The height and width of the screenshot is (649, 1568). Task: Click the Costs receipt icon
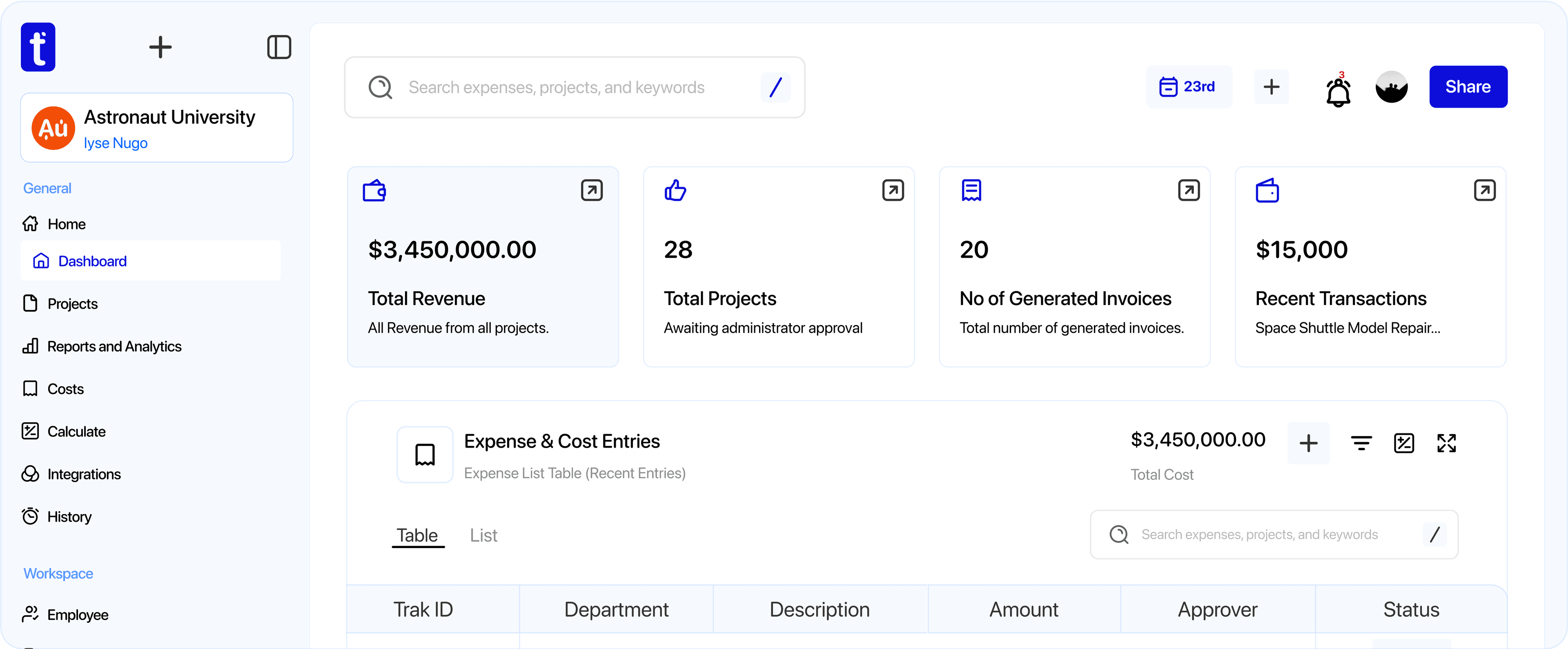(31, 388)
